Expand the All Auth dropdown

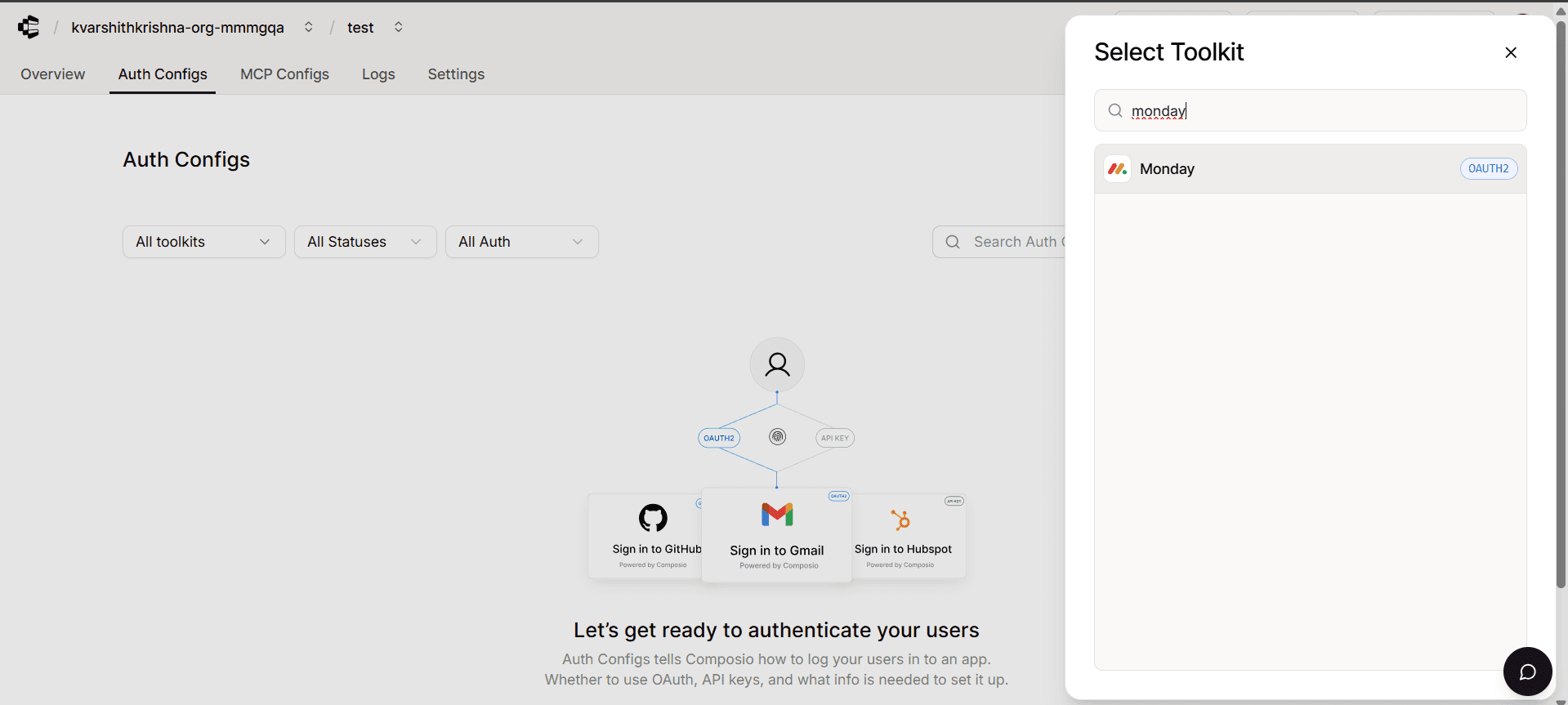(522, 242)
